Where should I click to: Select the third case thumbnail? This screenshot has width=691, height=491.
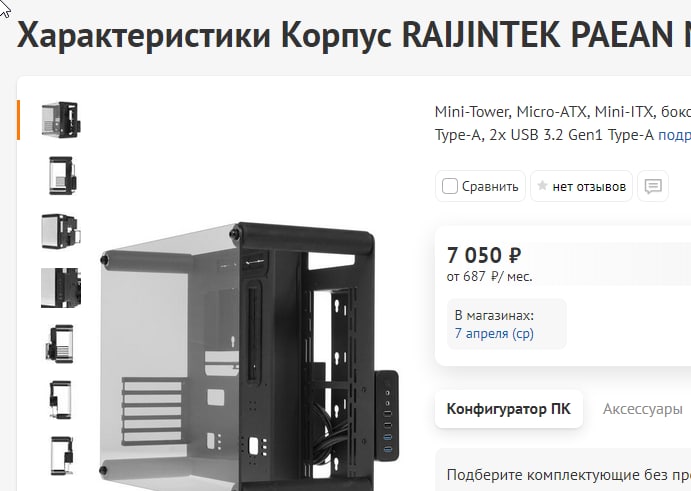pyautogui.click(x=61, y=231)
